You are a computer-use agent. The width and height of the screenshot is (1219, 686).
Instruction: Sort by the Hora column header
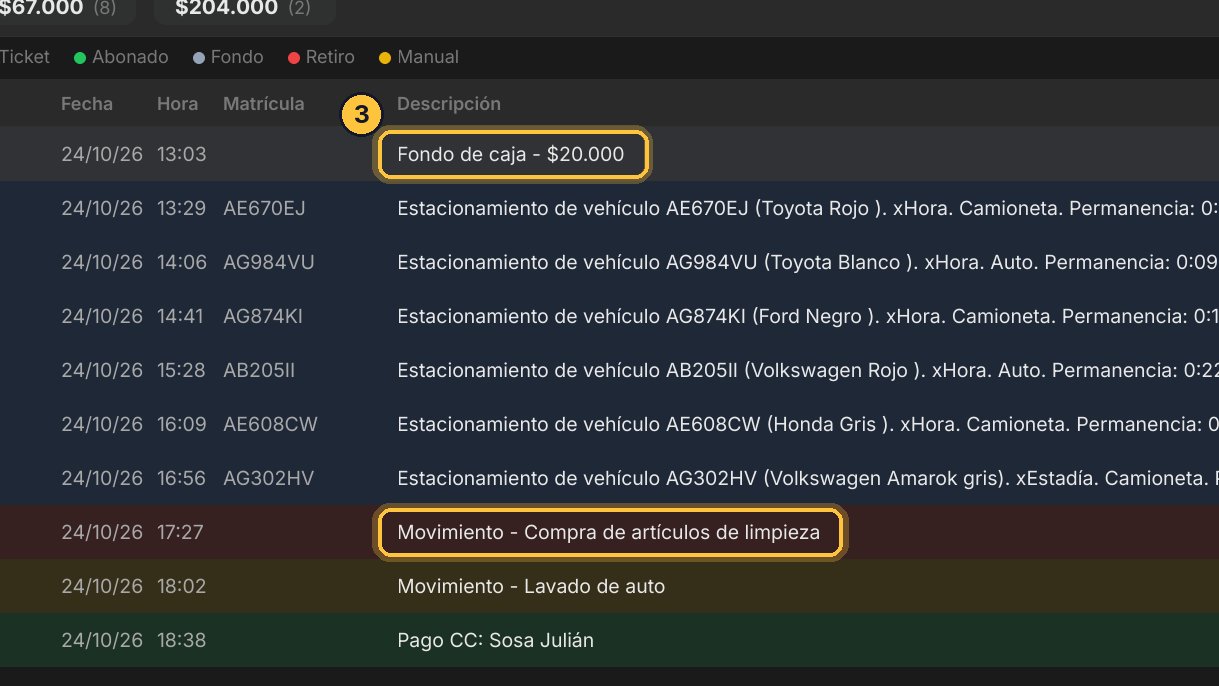177,104
